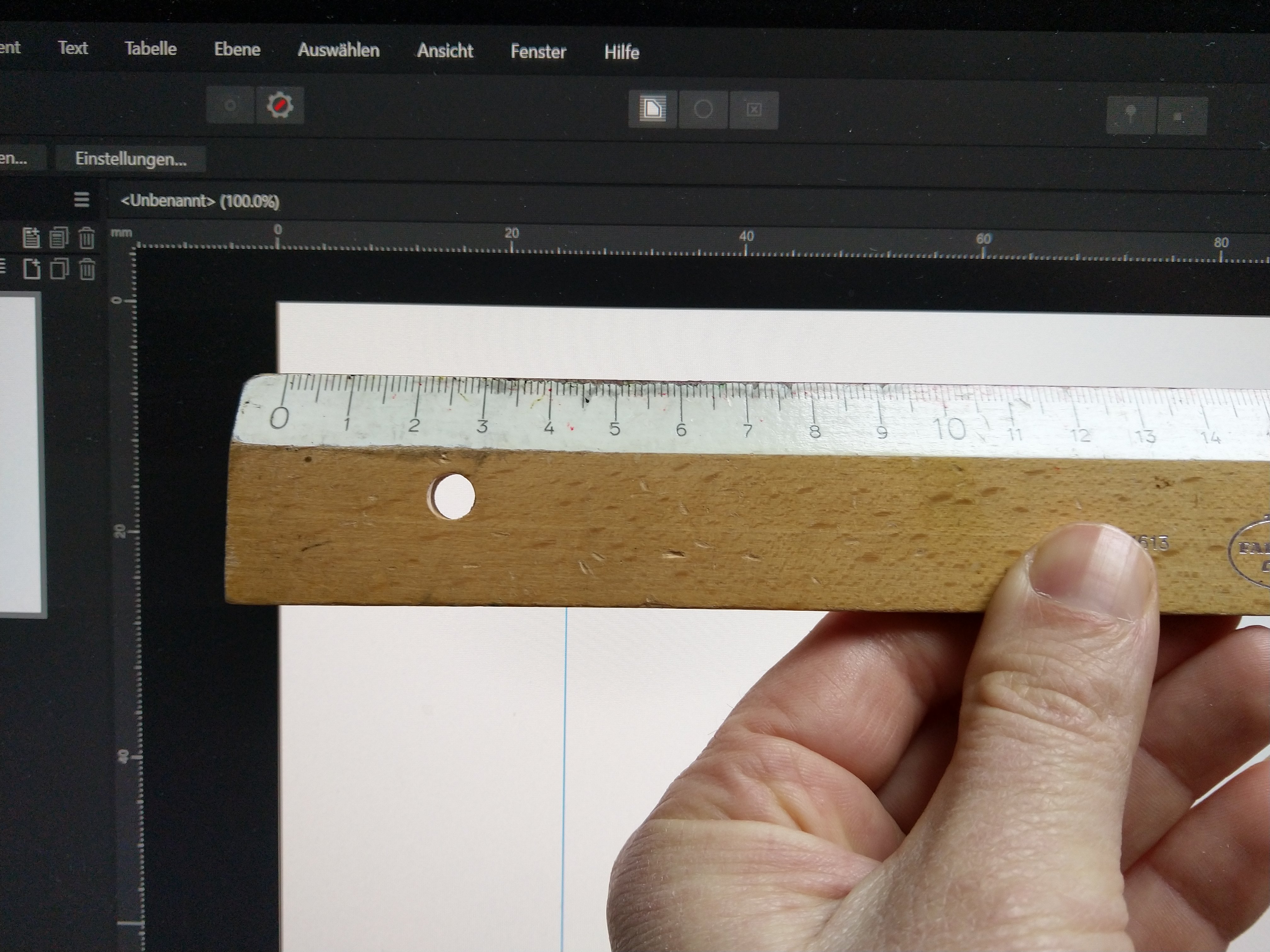This screenshot has height=952, width=1270.
Task: Click the page-with-lines toolbar button
Action: click(x=653, y=109)
